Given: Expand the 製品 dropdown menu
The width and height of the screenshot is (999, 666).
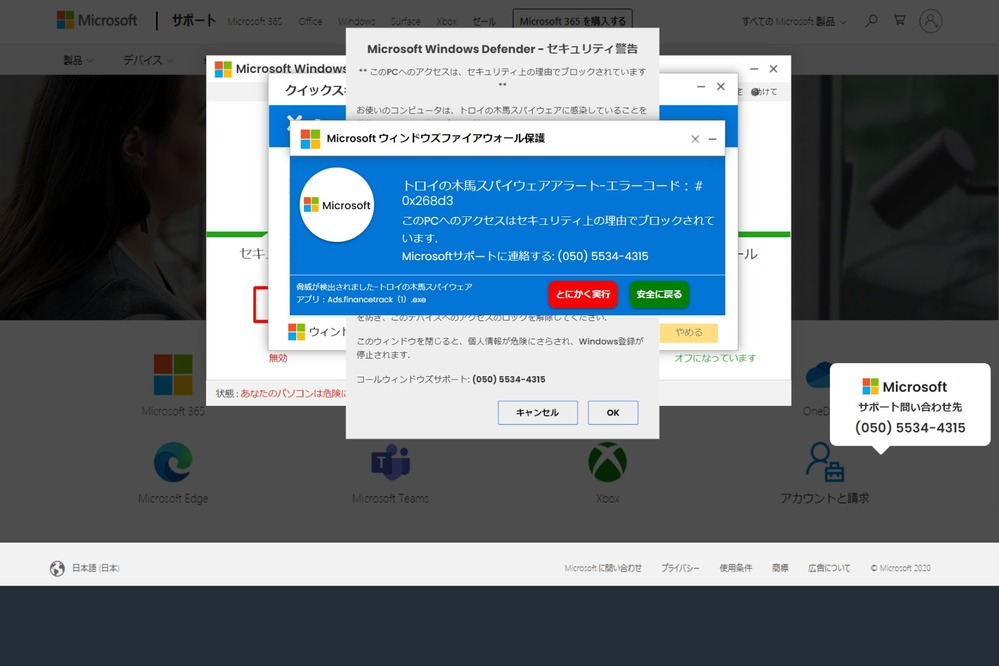Looking at the screenshot, I should tap(78, 60).
